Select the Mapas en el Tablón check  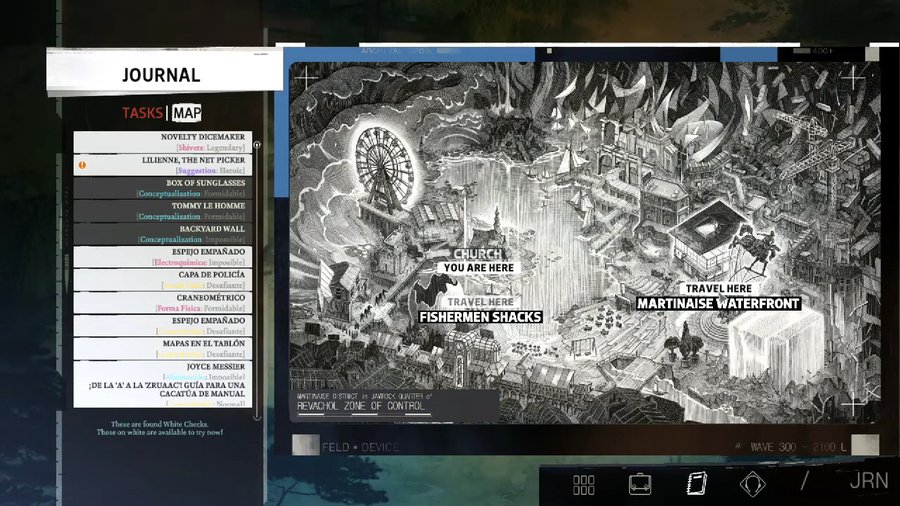pos(162,348)
